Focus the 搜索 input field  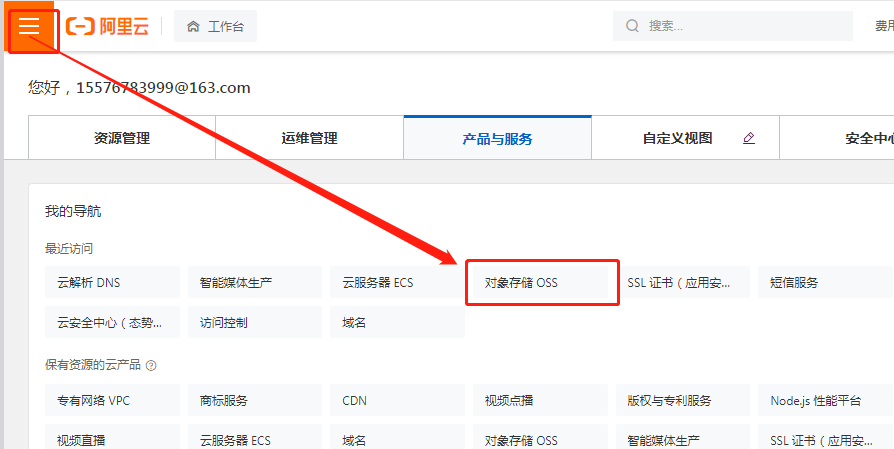tap(733, 26)
